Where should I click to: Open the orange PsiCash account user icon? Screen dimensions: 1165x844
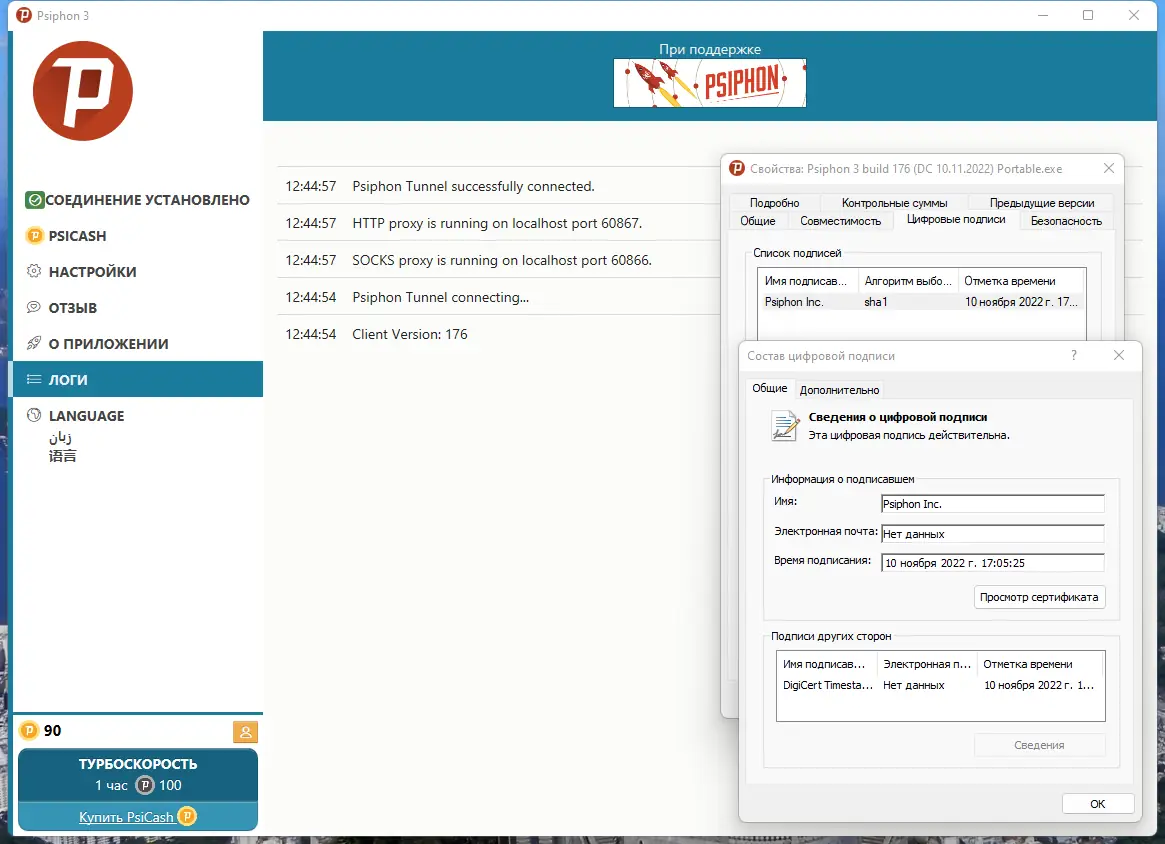click(245, 732)
